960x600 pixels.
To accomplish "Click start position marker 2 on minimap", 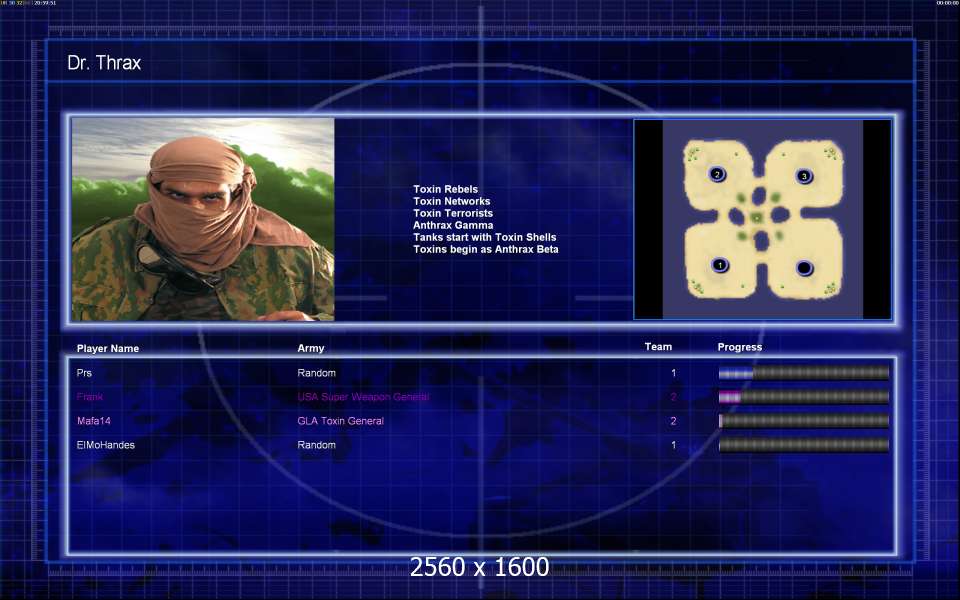I will [717, 174].
